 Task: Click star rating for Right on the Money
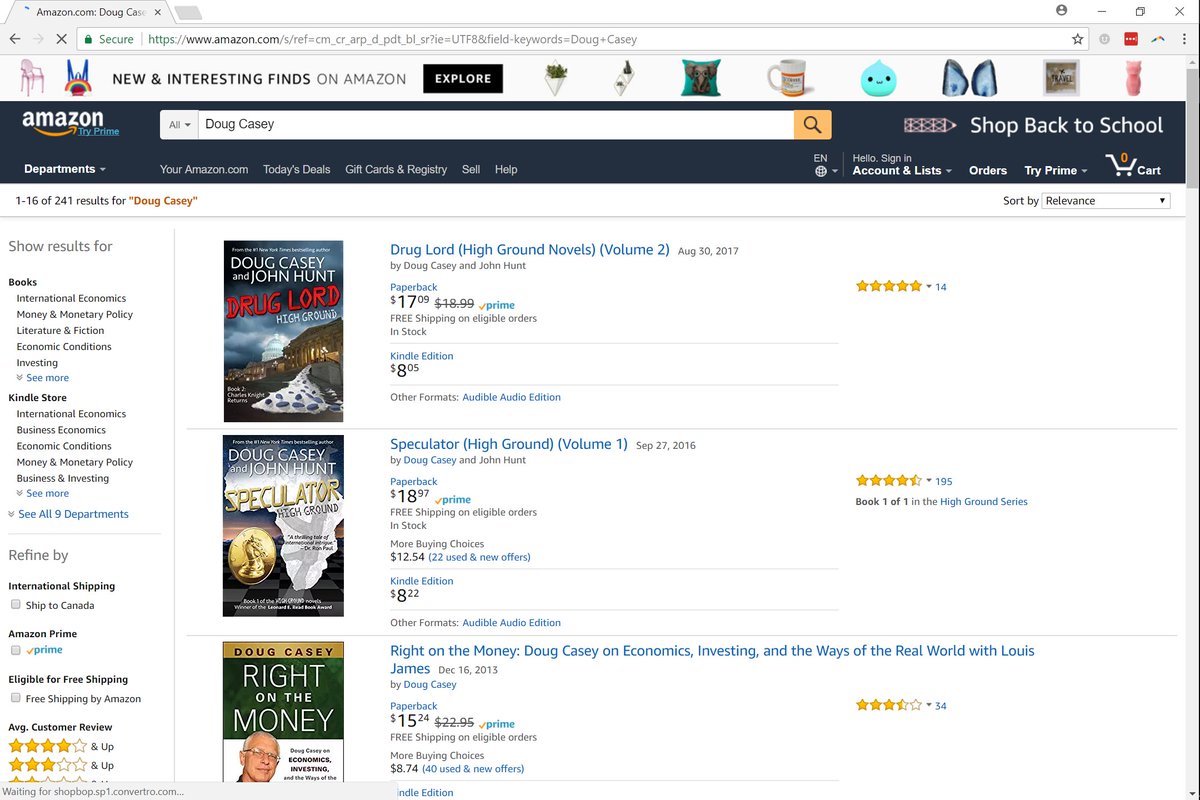click(x=888, y=705)
